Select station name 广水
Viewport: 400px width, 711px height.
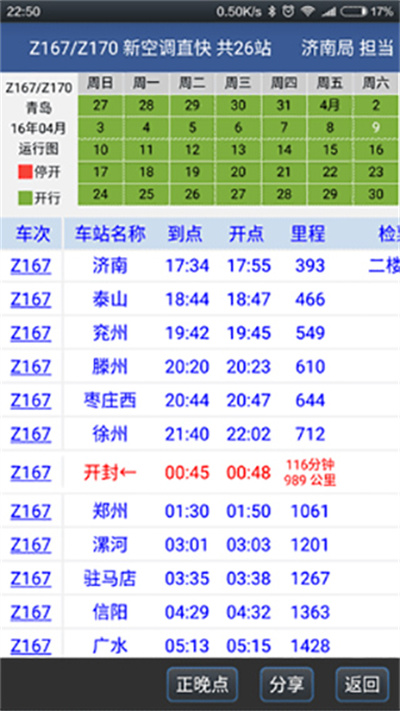pyautogui.click(x=110, y=646)
